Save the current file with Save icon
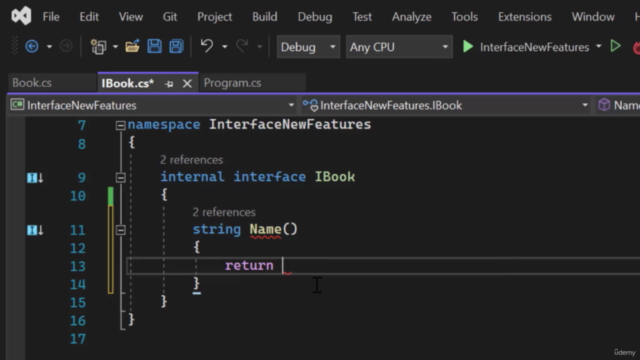This screenshot has height=360, width=640. click(154, 47)
